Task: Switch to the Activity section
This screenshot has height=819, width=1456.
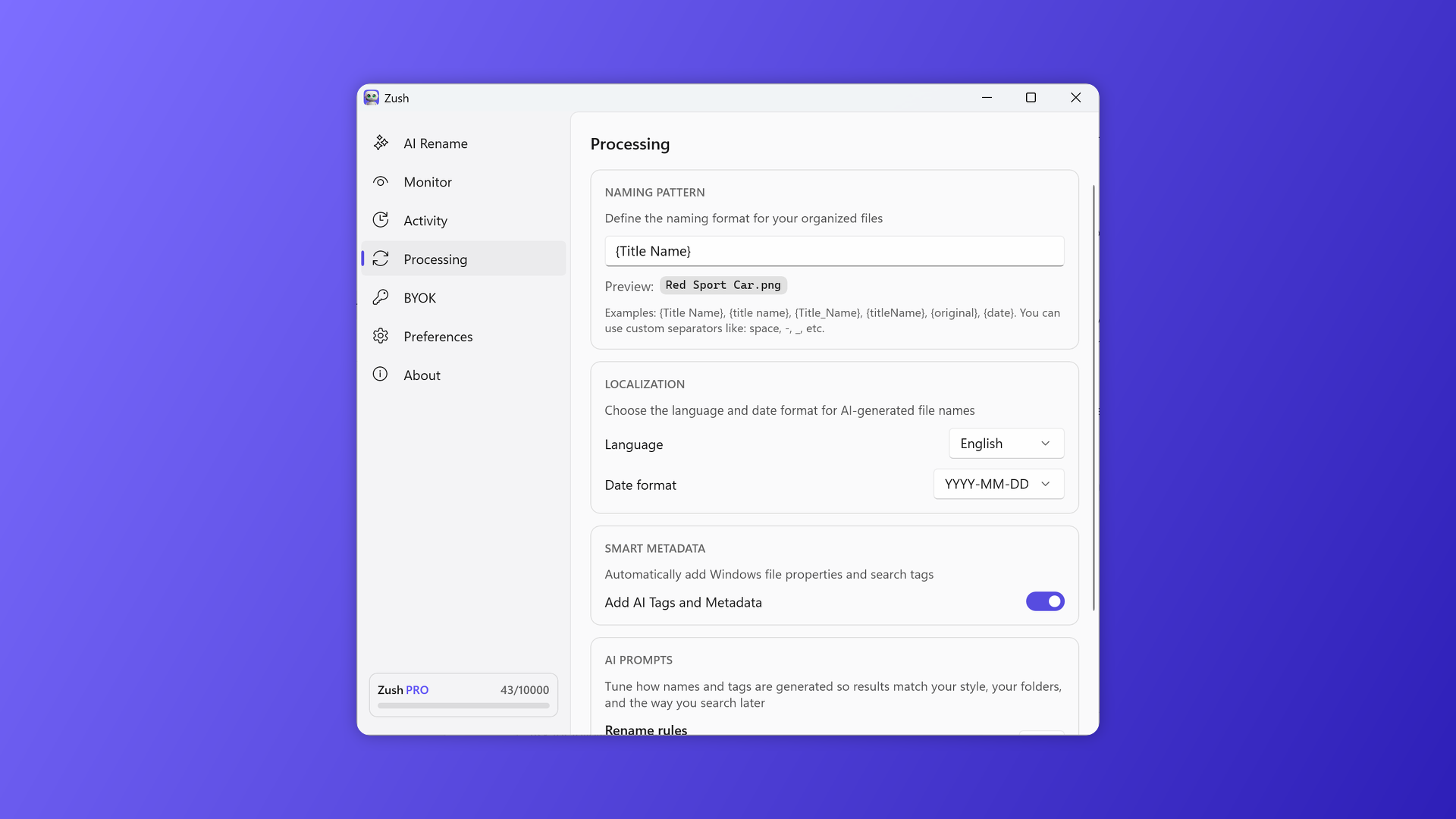Action: pyautogui.click(x=425, y=220)
